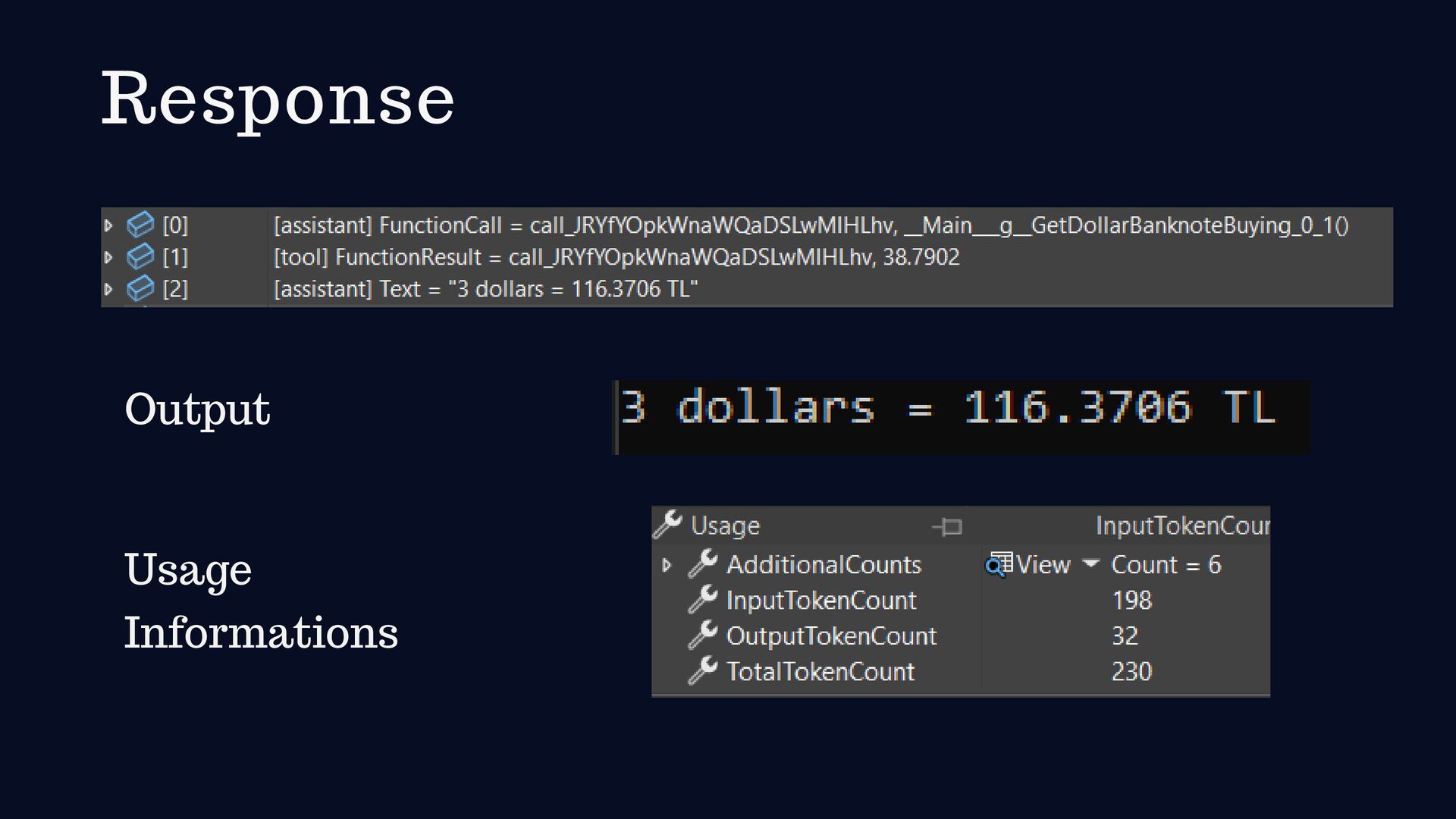Click the View visualizer button

[1043, 564]
